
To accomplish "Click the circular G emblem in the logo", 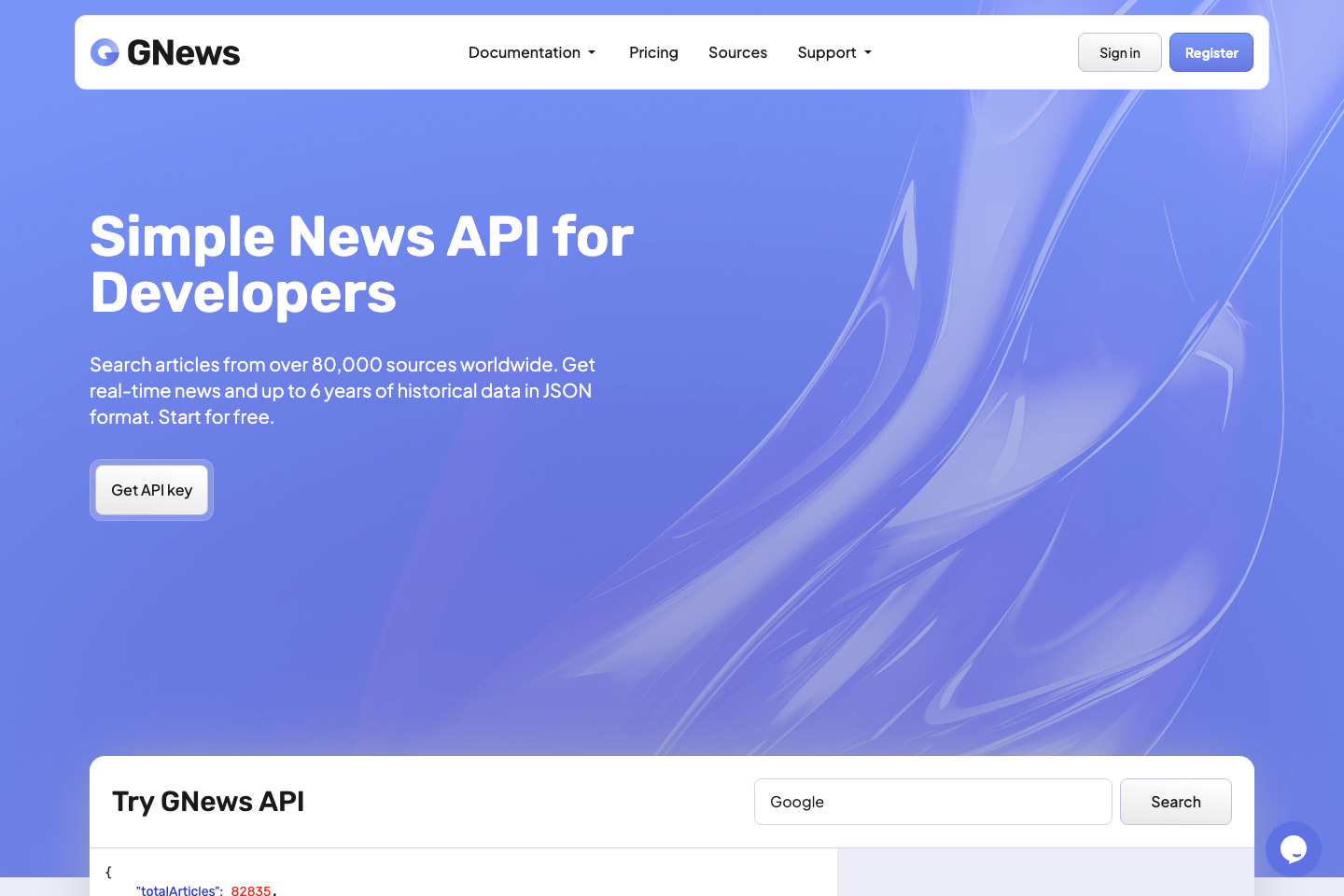I will (x=104, y=52).
